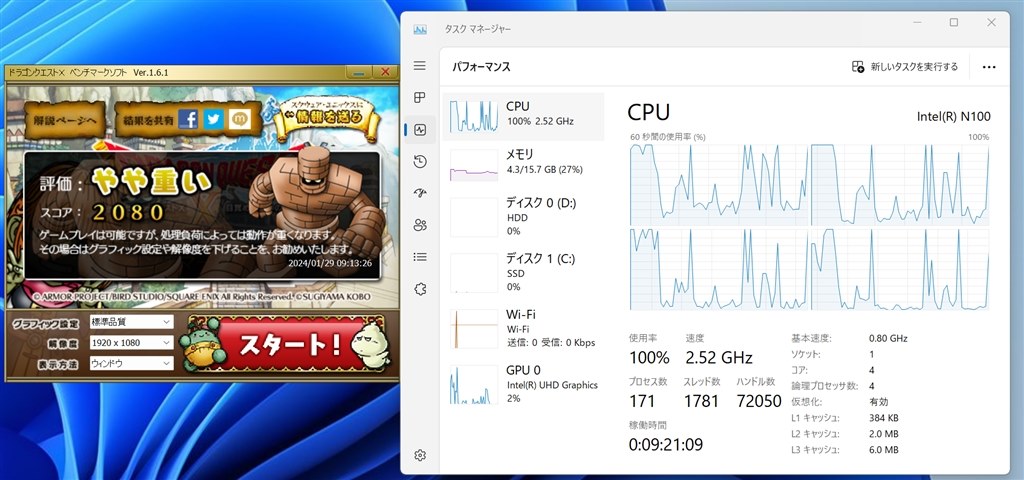Click the Task Manager title bar app icon
The width and height of the screenshot is (1024, 480).
(x=420, y=29)
